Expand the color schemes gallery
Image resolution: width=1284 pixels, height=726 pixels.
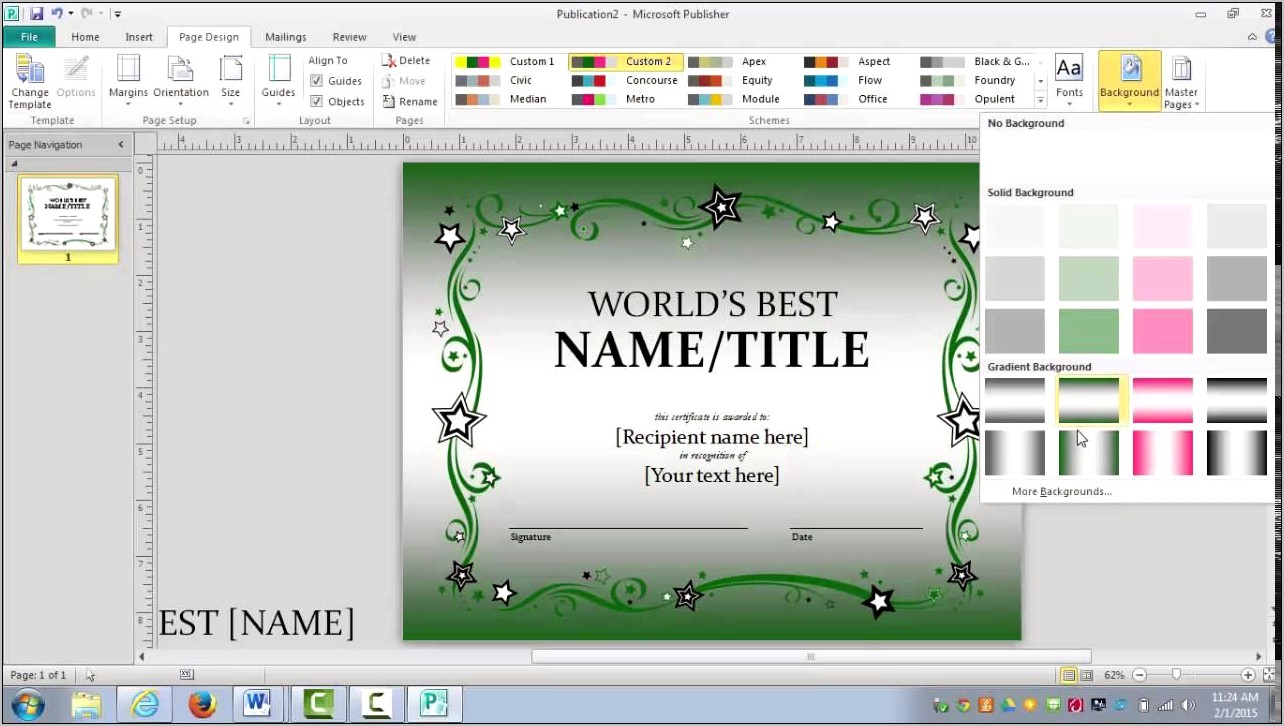(x=1040, y=100)
